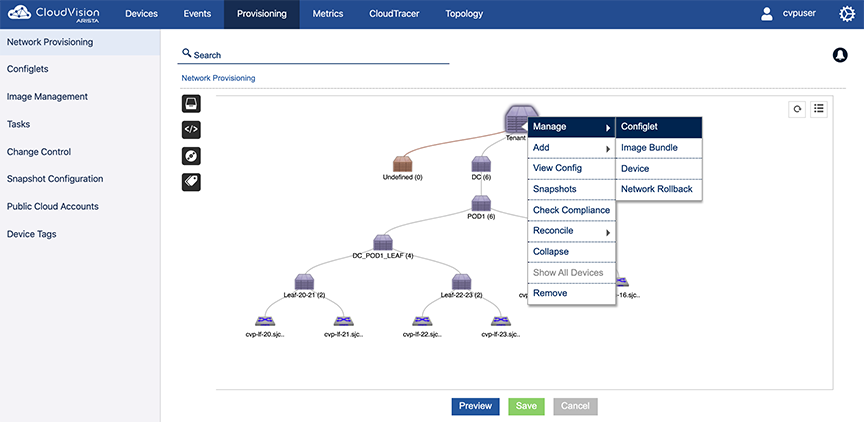Expand the Manage submenu arrow
864x422 pixels.
[x=608, y=128]
